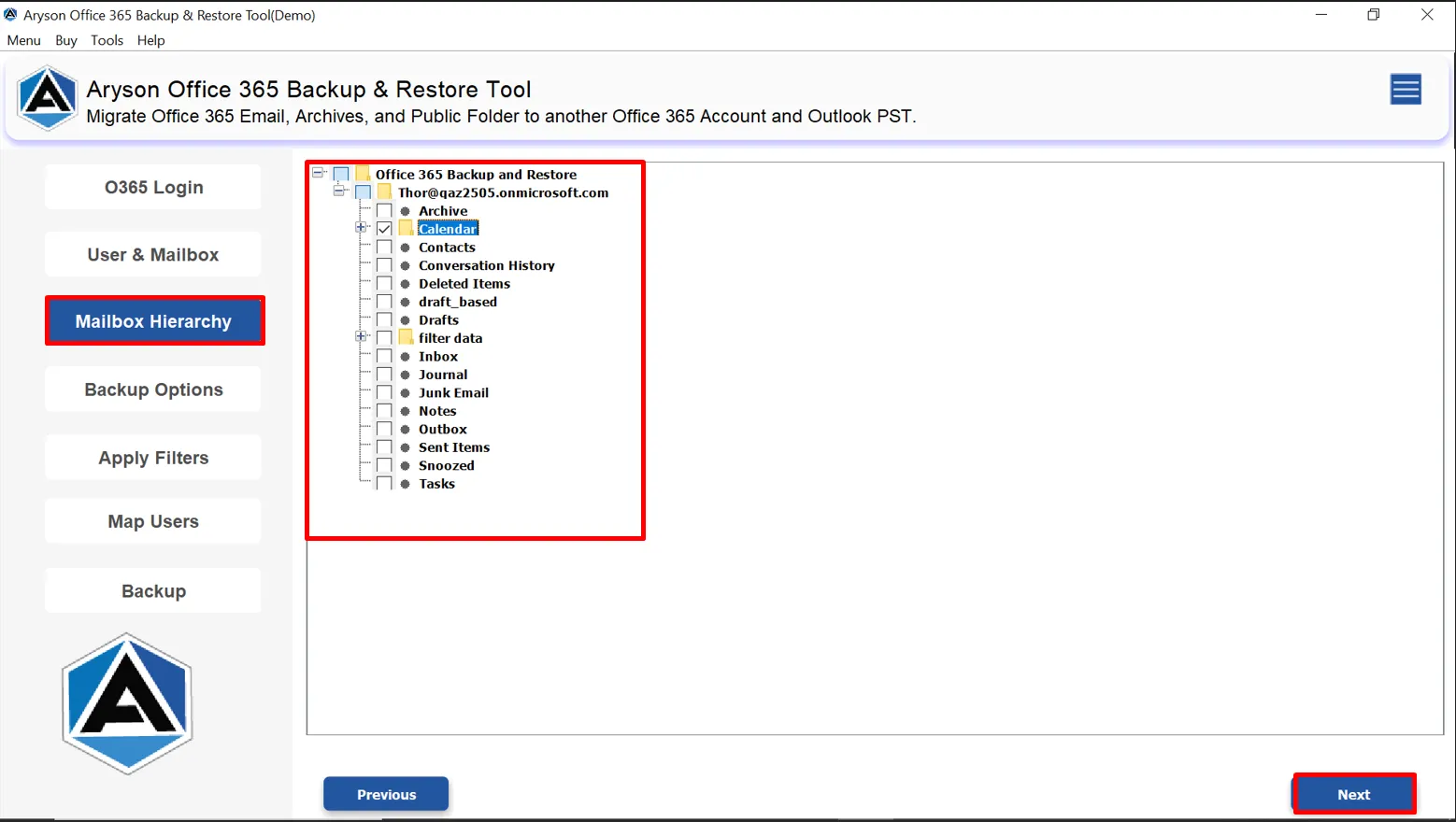This screenshot has width=1456, height=822.
Task: Open the Tools menu
Action: 107,40
